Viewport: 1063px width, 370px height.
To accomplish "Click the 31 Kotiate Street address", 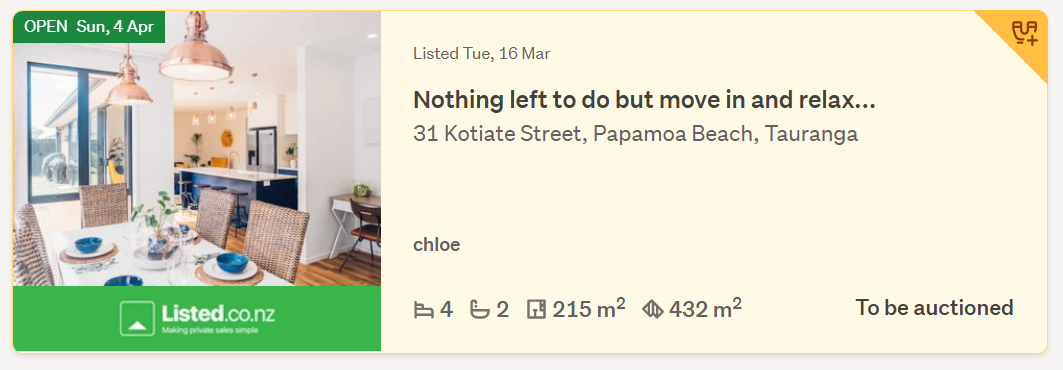I will pos(636,133).
